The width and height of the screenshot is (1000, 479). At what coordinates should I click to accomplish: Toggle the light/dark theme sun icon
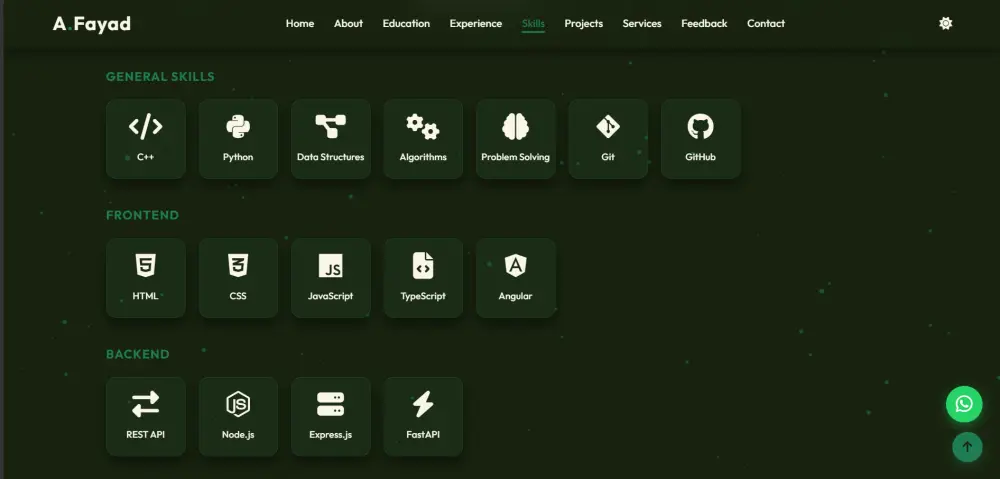946,24
